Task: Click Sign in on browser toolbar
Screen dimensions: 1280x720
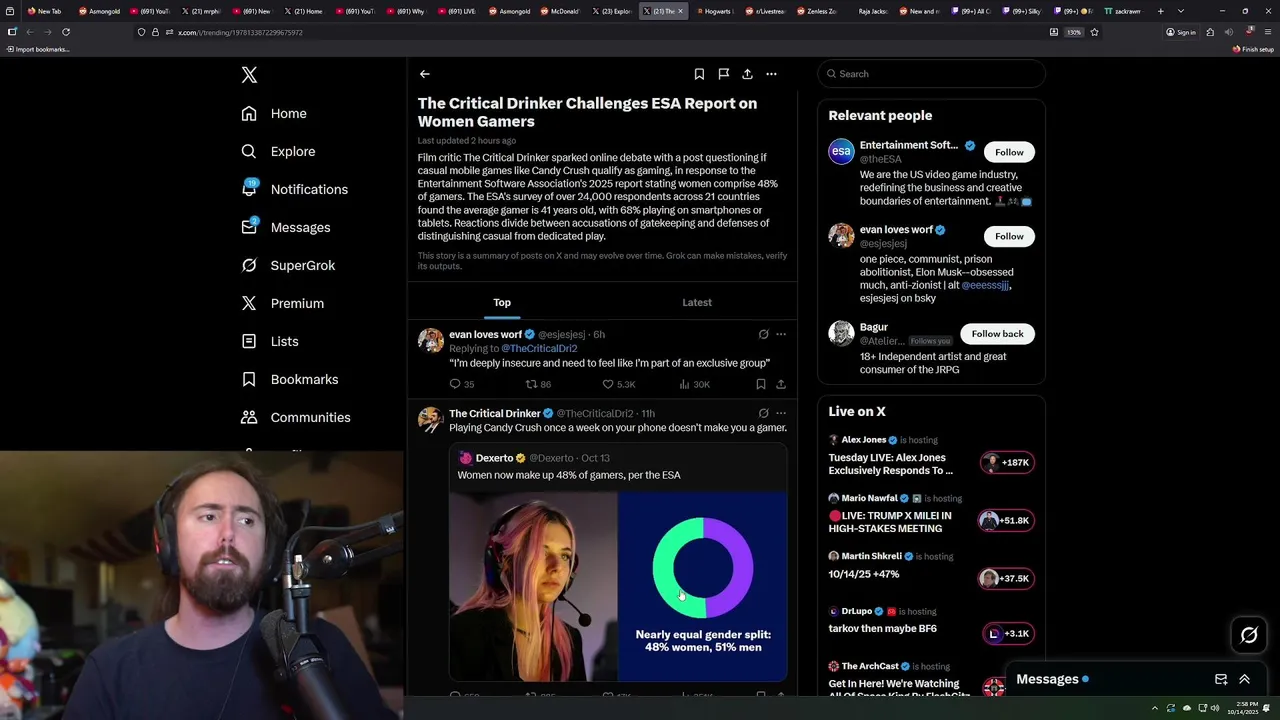Action: 1180,32
